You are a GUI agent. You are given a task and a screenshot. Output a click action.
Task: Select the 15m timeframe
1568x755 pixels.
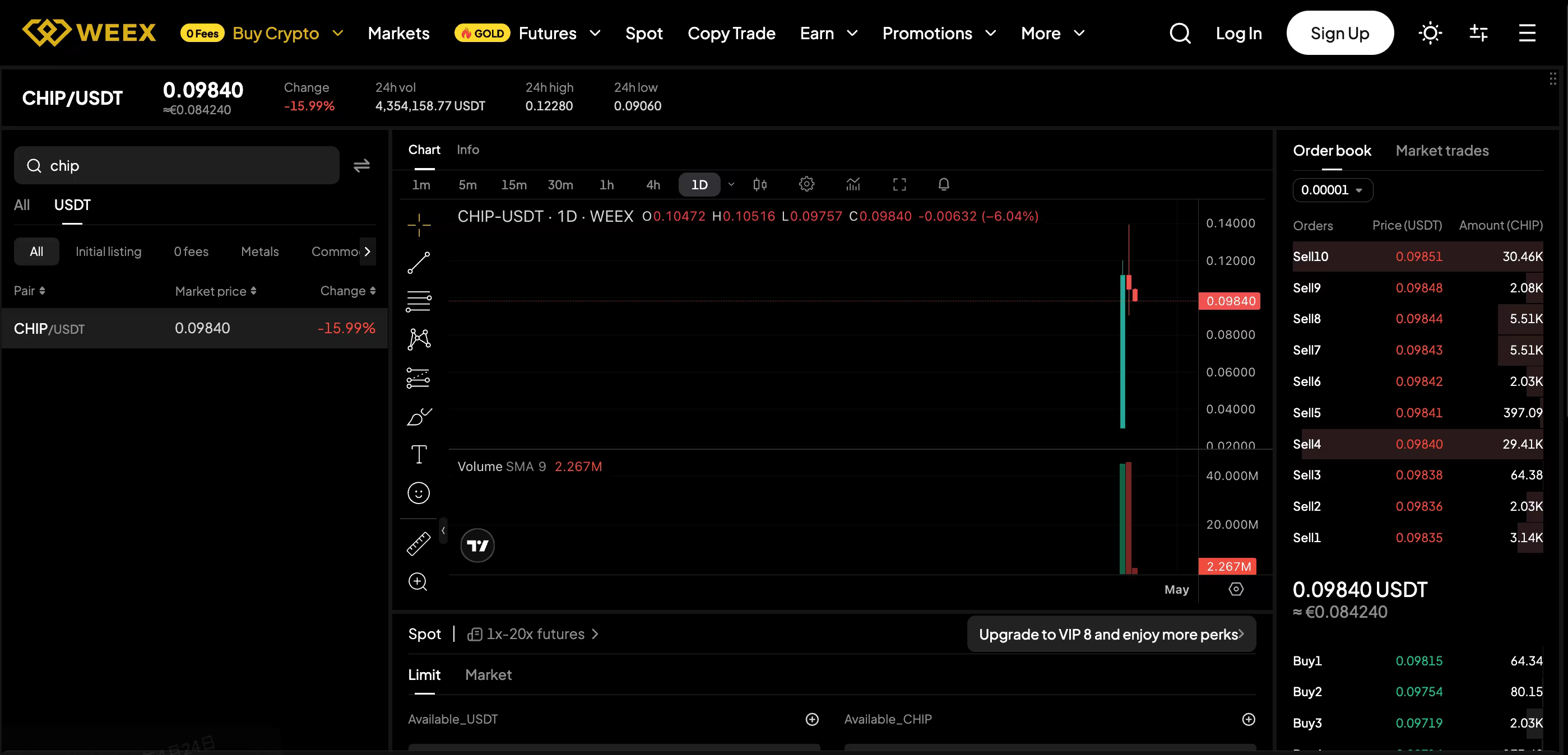(x=514, y=184)
